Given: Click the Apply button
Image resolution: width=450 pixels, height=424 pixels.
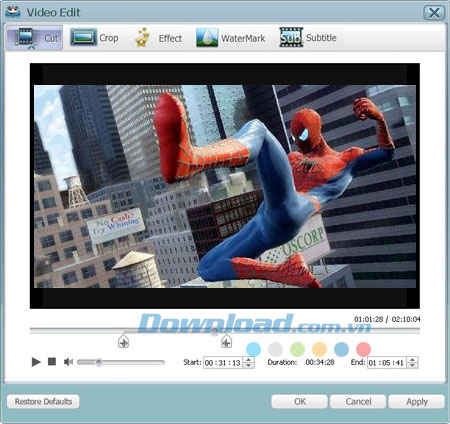Looking at the screenshot, I should pos(417,402).
